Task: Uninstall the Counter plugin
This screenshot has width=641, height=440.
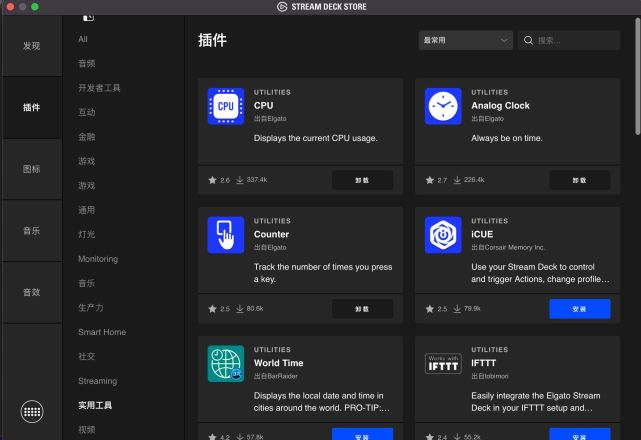Action: (362, 309)
